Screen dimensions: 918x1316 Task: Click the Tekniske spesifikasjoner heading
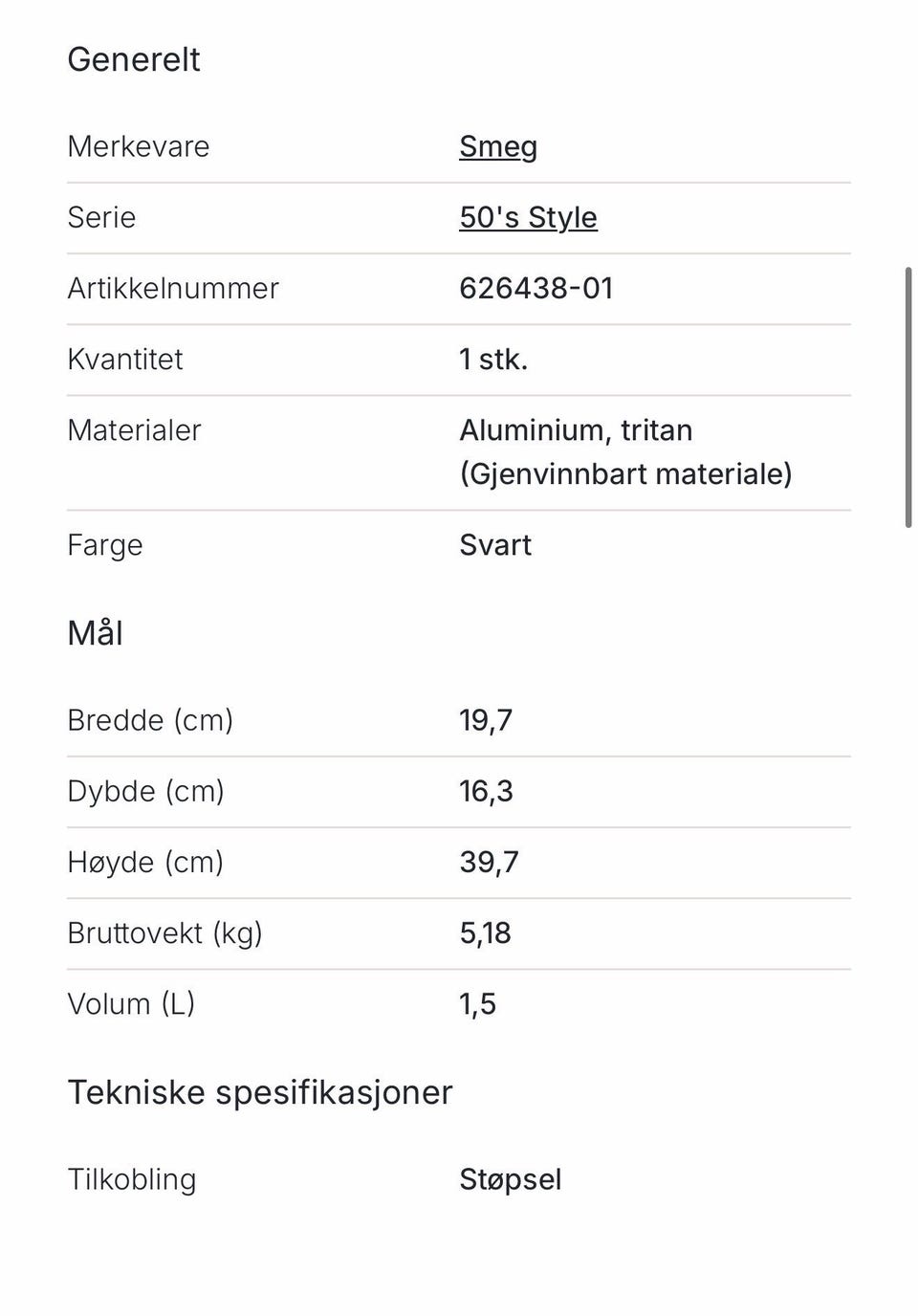[260, 1092]
